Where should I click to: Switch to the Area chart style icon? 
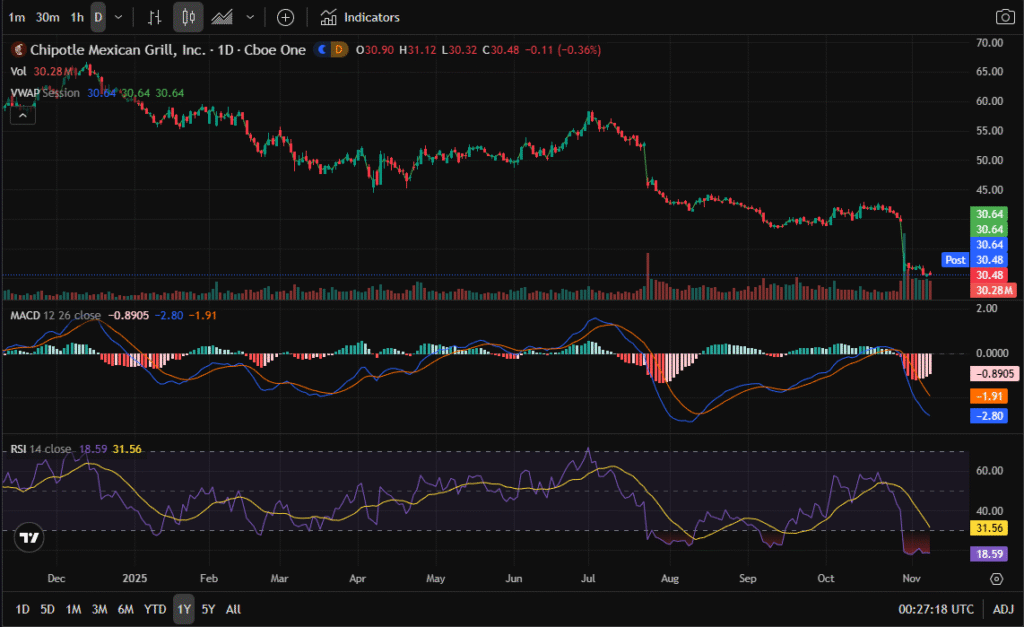pyautogui.click(x=222, y=17)
